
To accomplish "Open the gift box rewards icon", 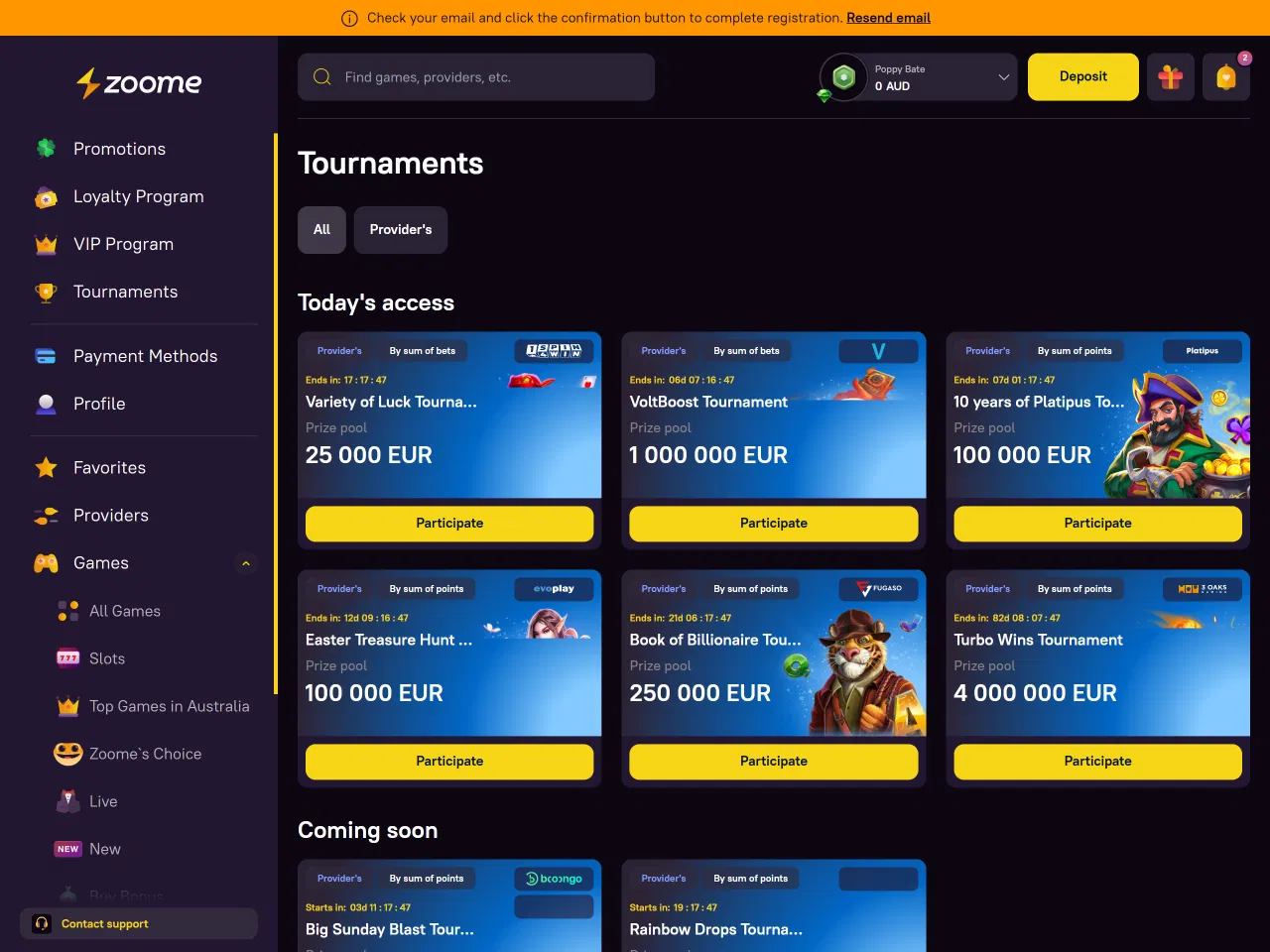I will 1171,77.
